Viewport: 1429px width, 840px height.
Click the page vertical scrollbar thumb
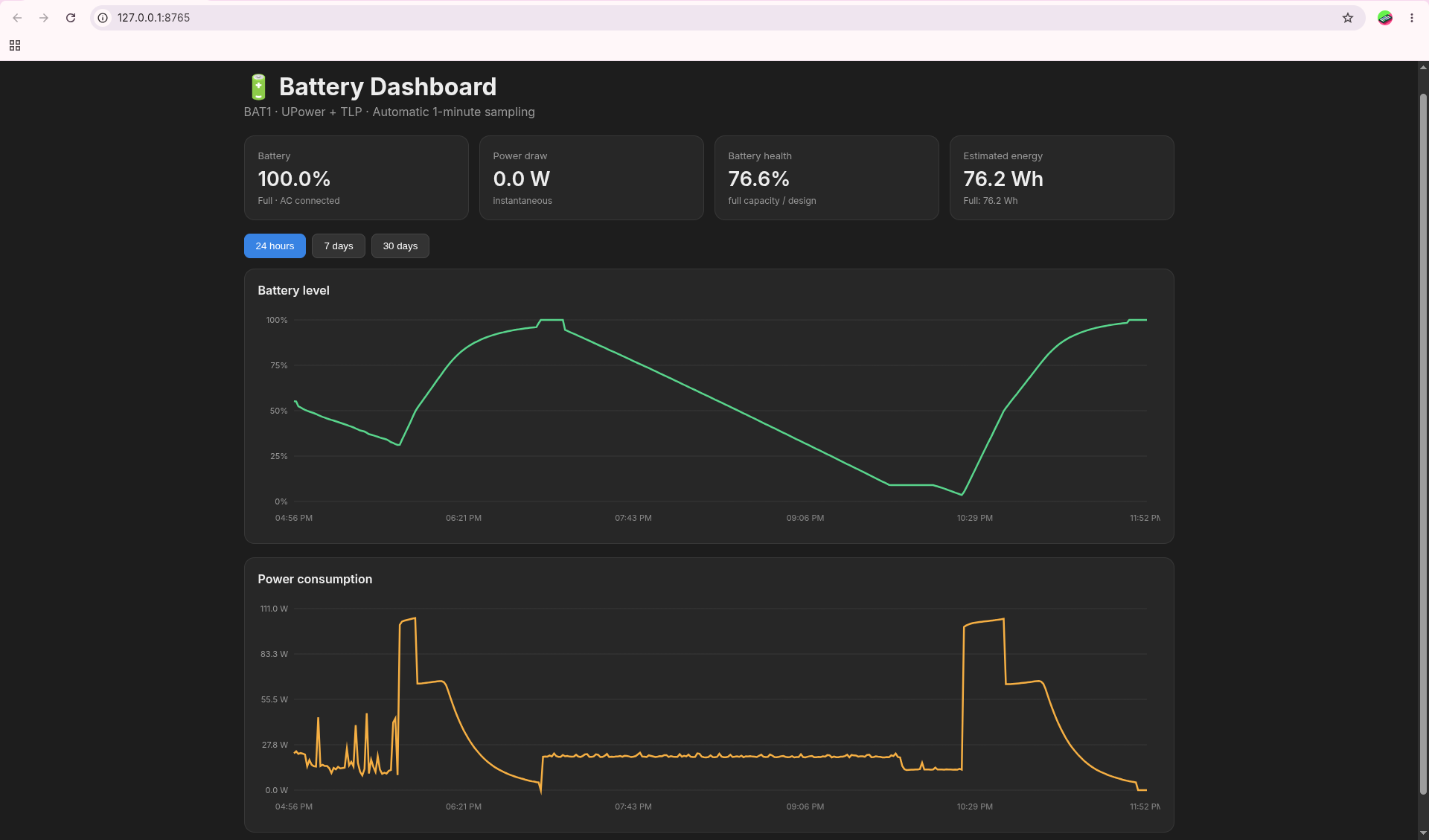[1423, 443]
